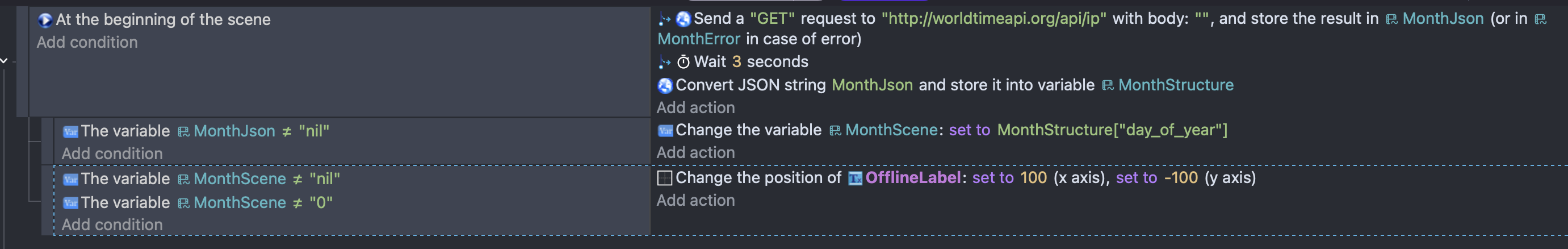Collapse the event using the left chevron
This screenshot has width=1568, height=249.
(x=5, y=60)
